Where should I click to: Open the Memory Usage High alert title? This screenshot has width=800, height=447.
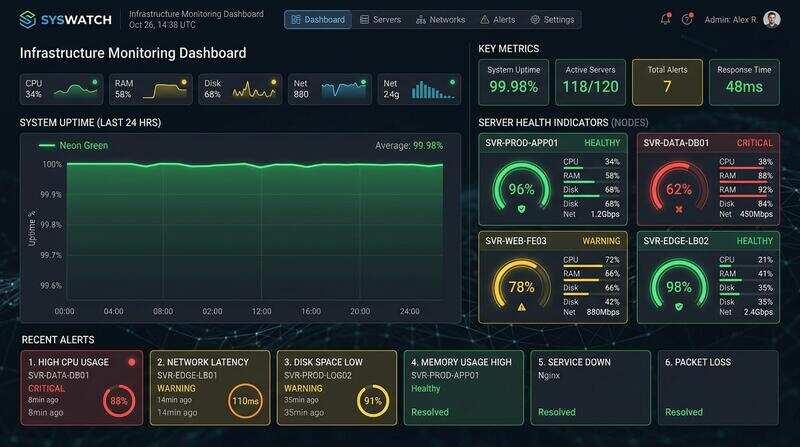click(461, 362)
